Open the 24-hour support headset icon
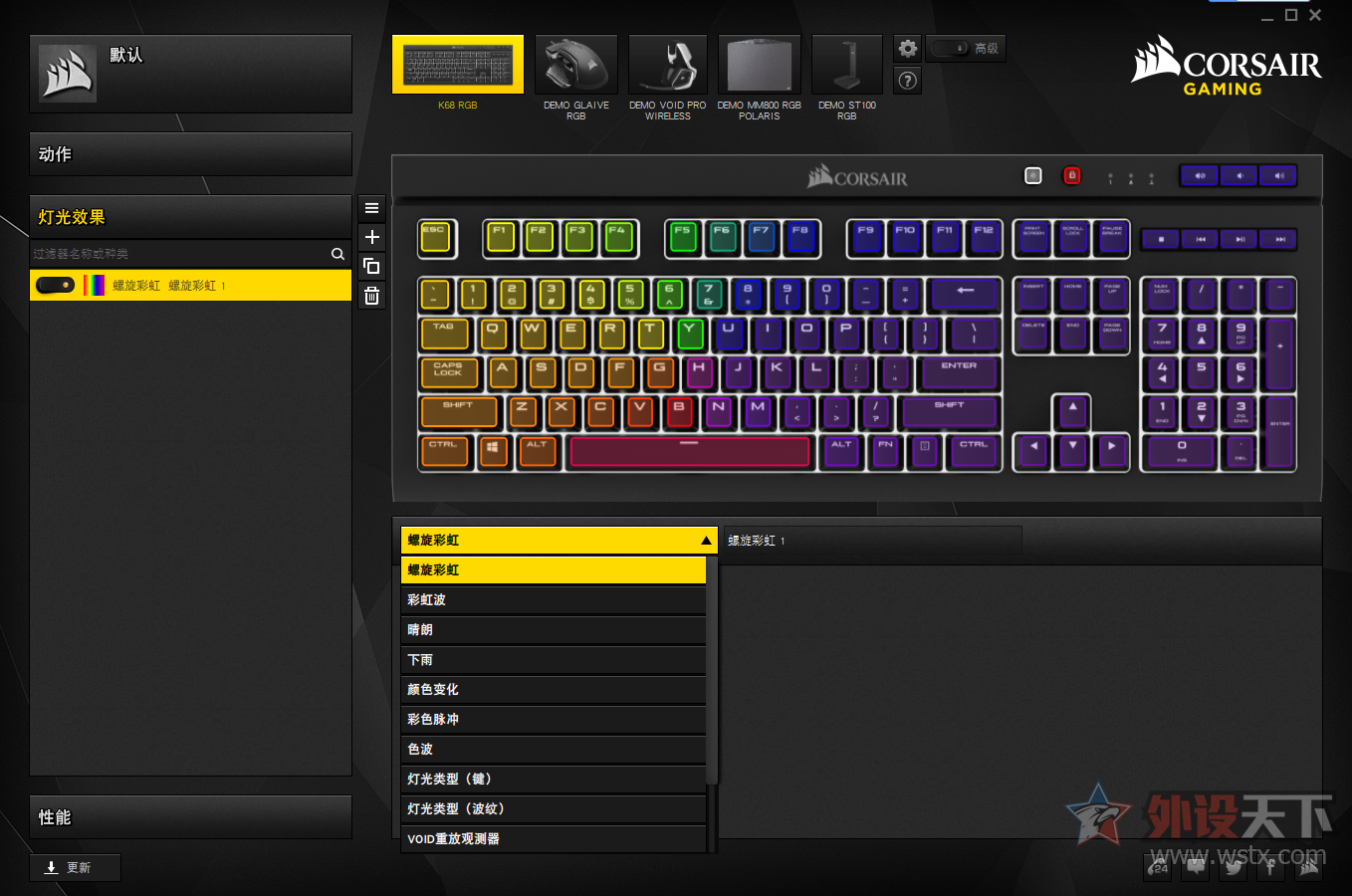 tap(1158, 867)
